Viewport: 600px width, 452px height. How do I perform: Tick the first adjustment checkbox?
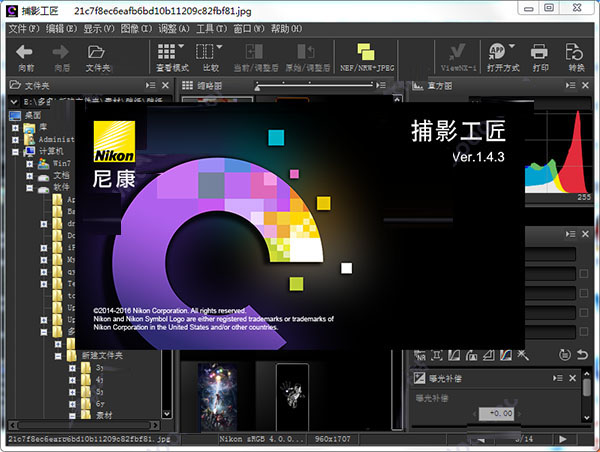[584, 273]
